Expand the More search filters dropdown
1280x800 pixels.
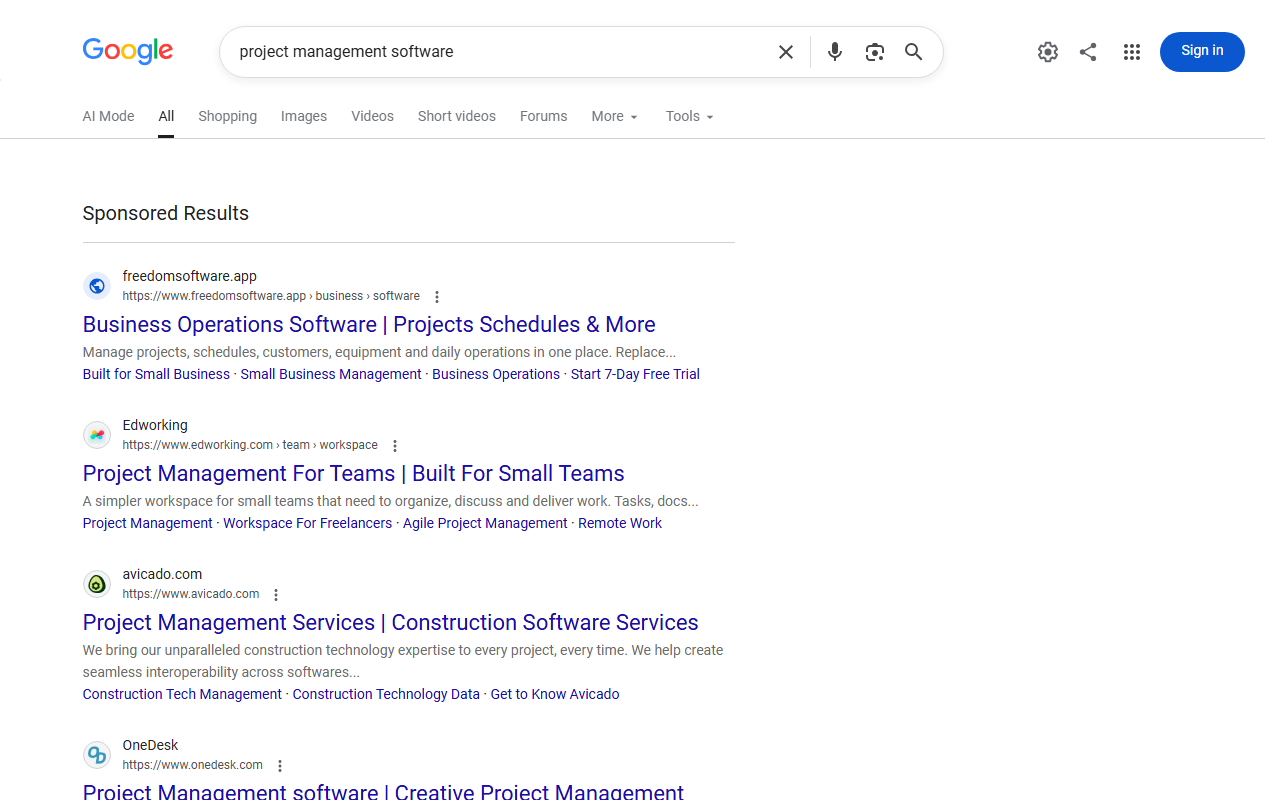tap(614, 116)
